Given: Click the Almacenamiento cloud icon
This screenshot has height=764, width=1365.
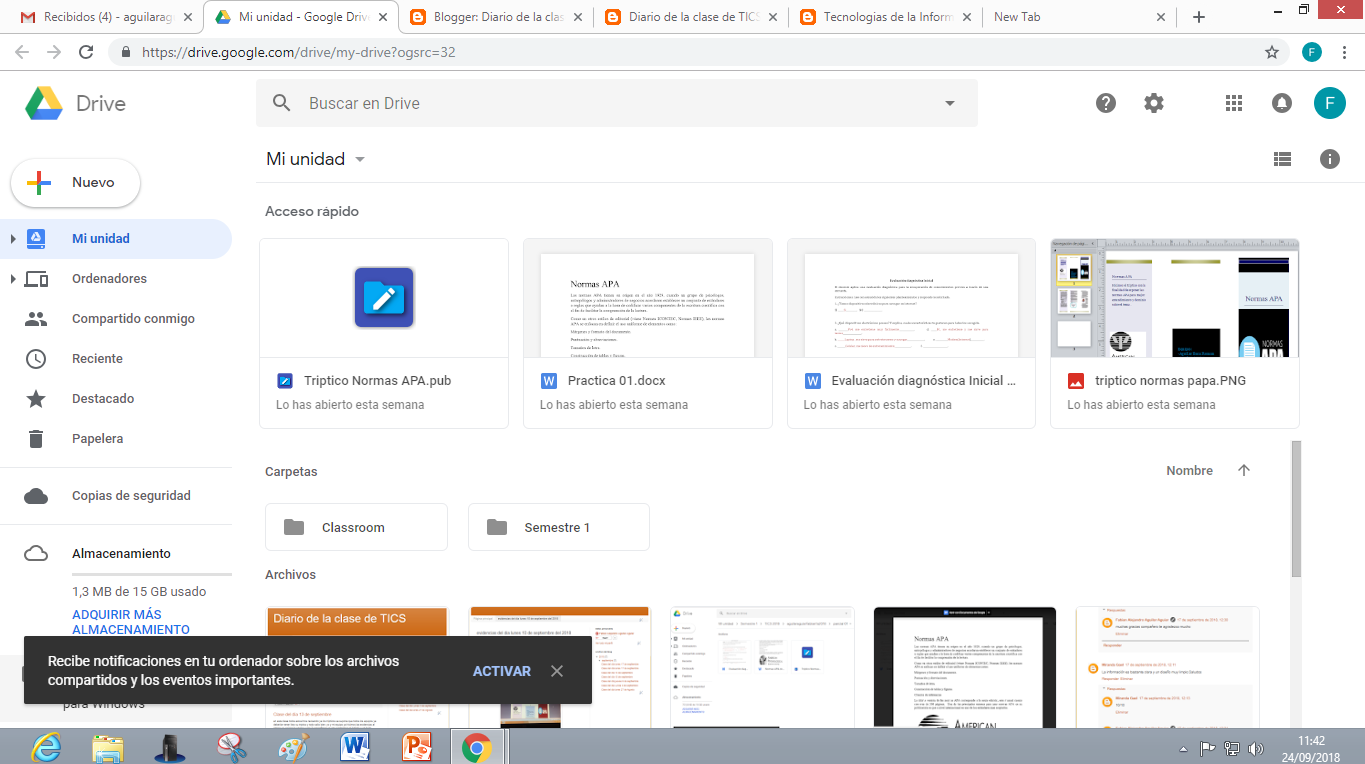Looking at the screenshot, I should coord(36,554).
